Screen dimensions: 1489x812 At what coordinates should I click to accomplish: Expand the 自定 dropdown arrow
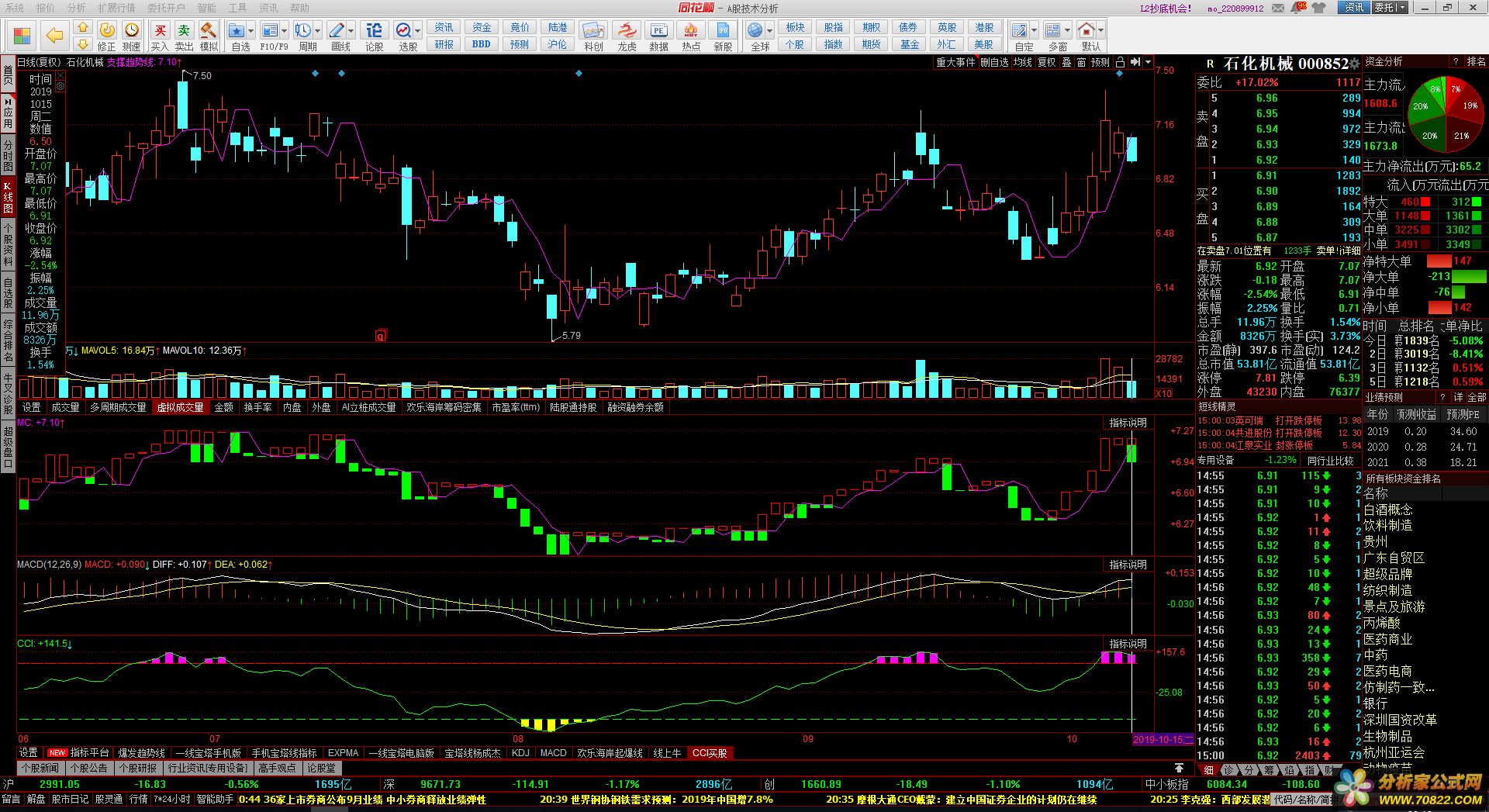(1035, 31)
